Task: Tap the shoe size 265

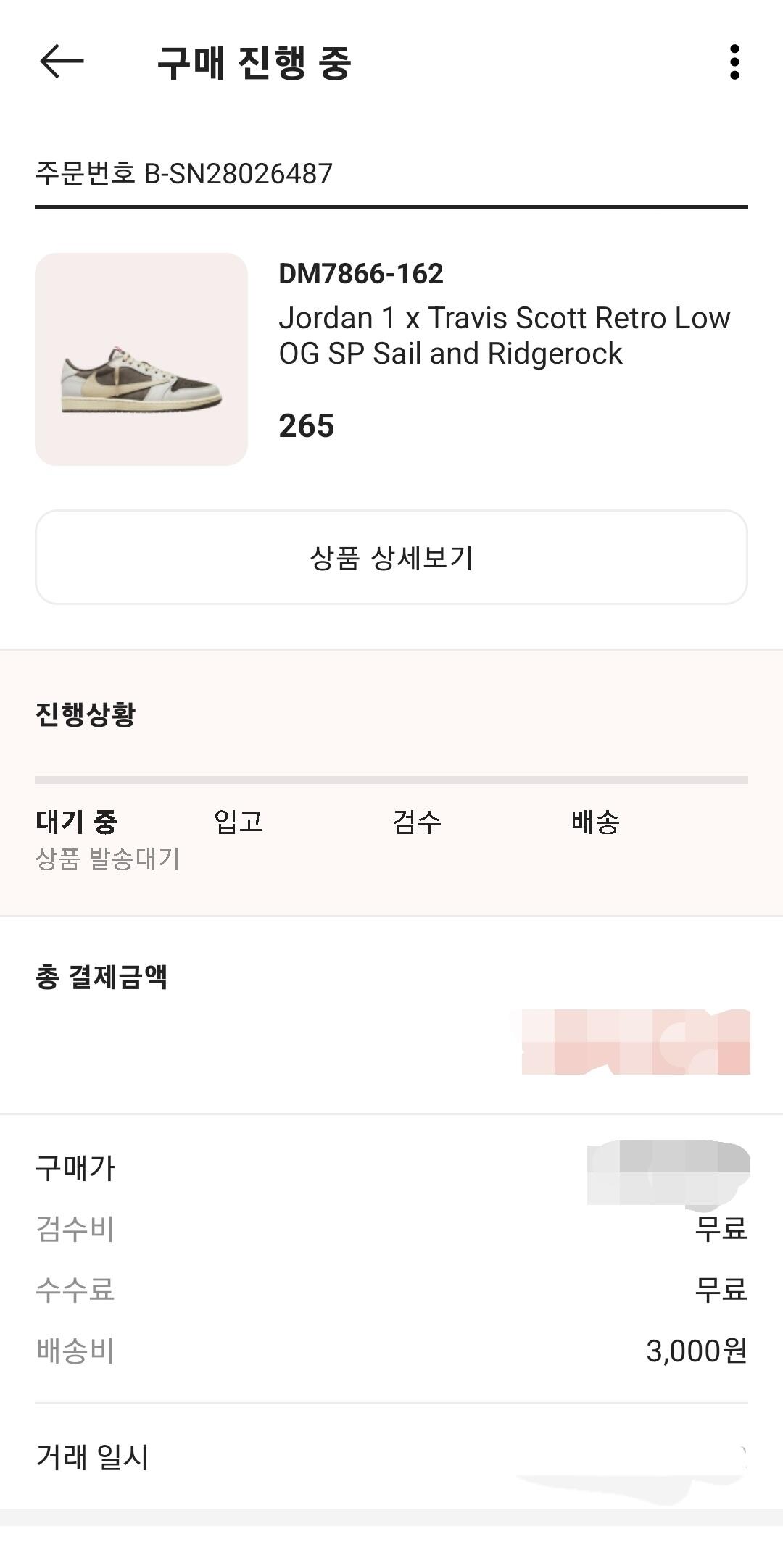Action: (x=307, y=426)
